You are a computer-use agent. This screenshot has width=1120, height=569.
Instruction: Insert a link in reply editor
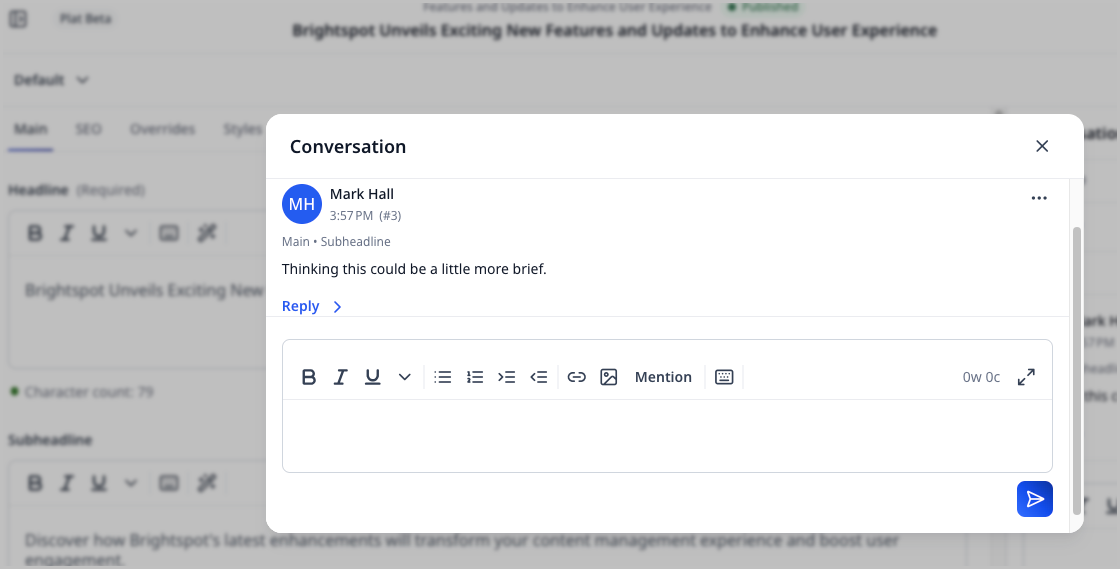pos(576,377)
